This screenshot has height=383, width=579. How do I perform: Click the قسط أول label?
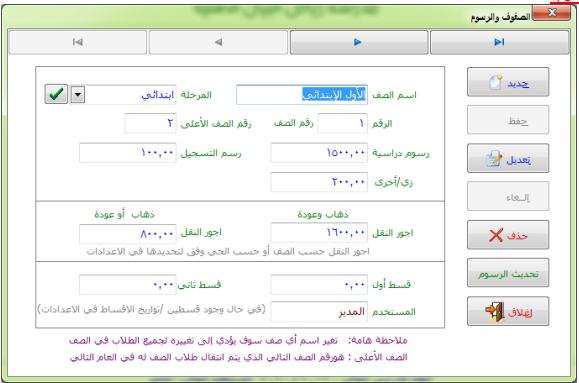[391, 284]
